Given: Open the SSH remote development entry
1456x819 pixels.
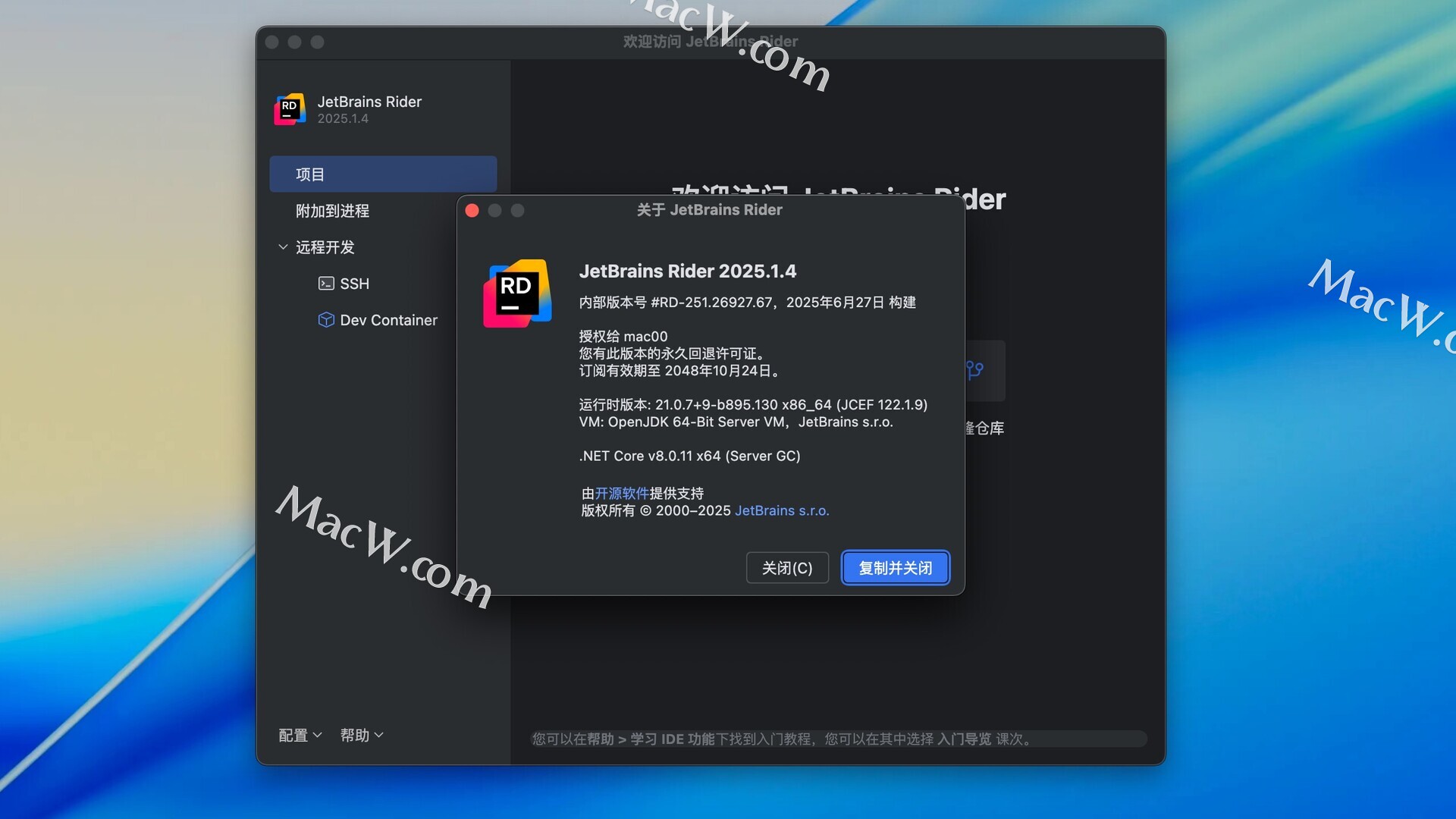Looking at the screenshot, I should 354,284.
